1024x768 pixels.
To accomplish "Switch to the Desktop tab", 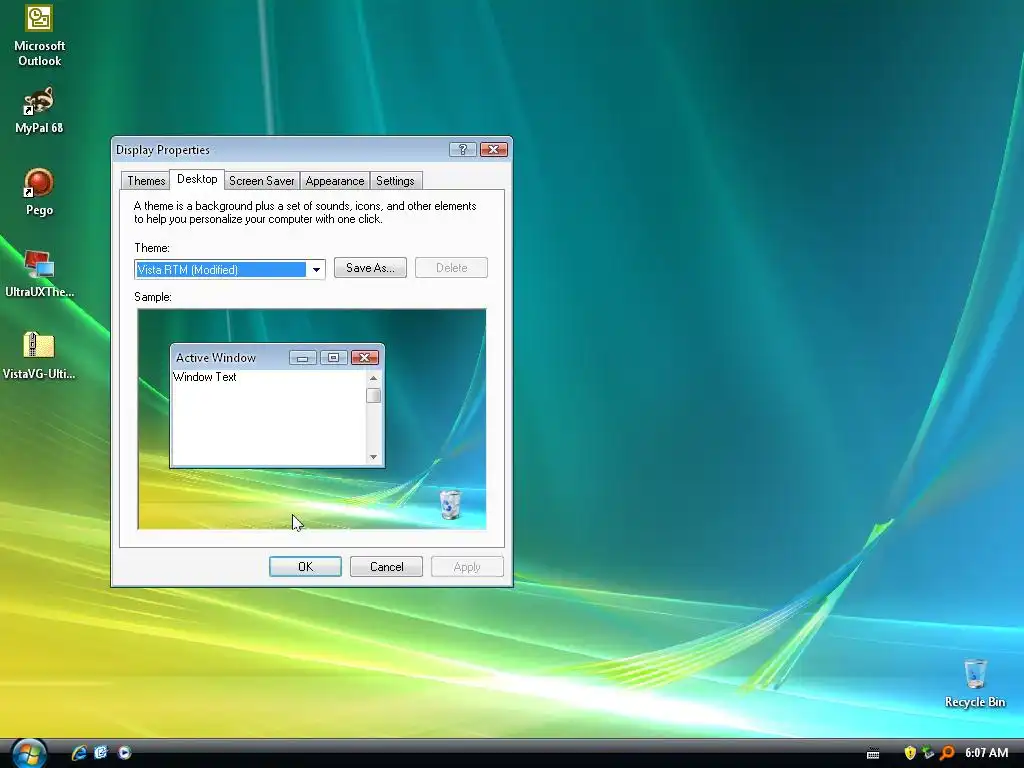I will tap(197, 179).
